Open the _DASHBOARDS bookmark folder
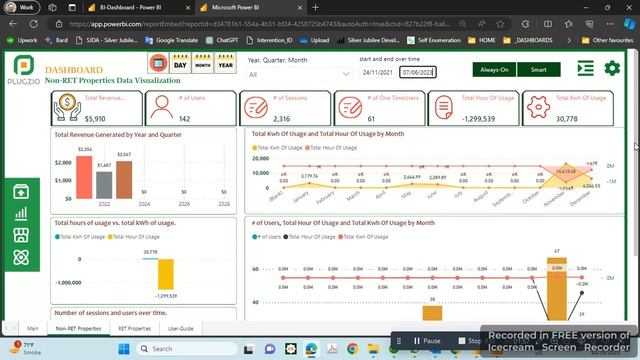This screenshot has height=360, width=640. click(x=528, y=40)
